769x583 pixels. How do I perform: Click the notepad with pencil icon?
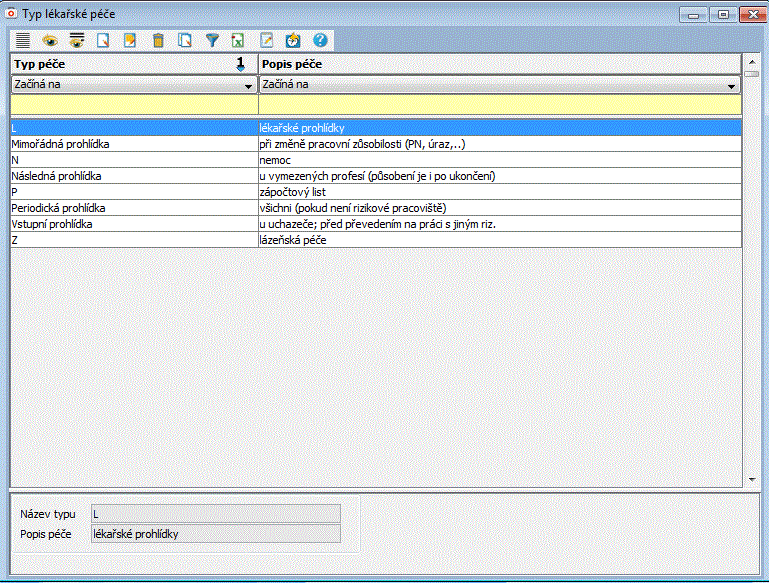(266, 41)
